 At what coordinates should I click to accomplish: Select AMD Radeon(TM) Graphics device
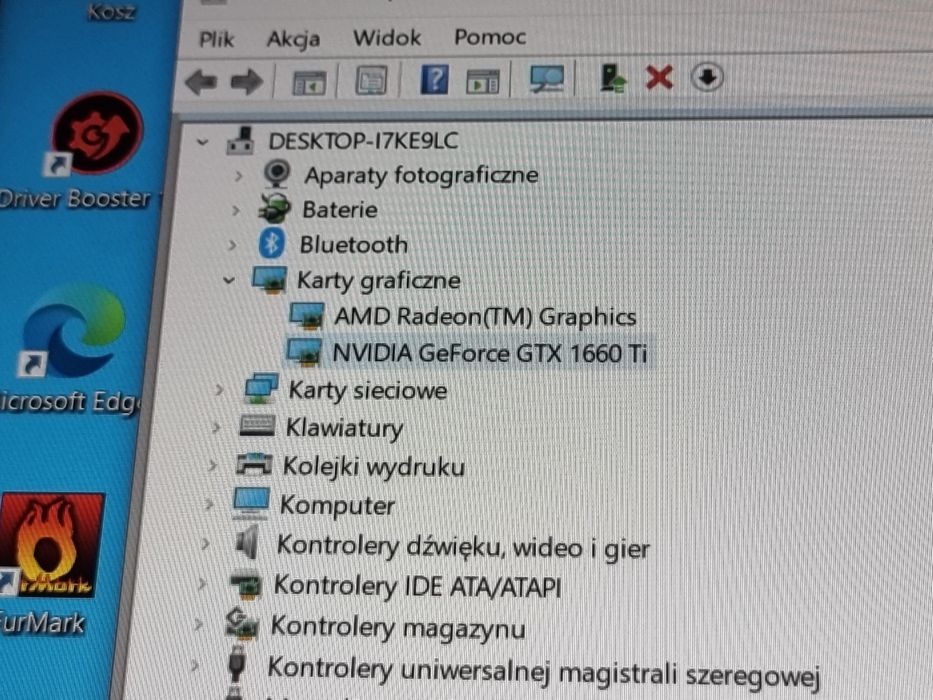point(485,316)
